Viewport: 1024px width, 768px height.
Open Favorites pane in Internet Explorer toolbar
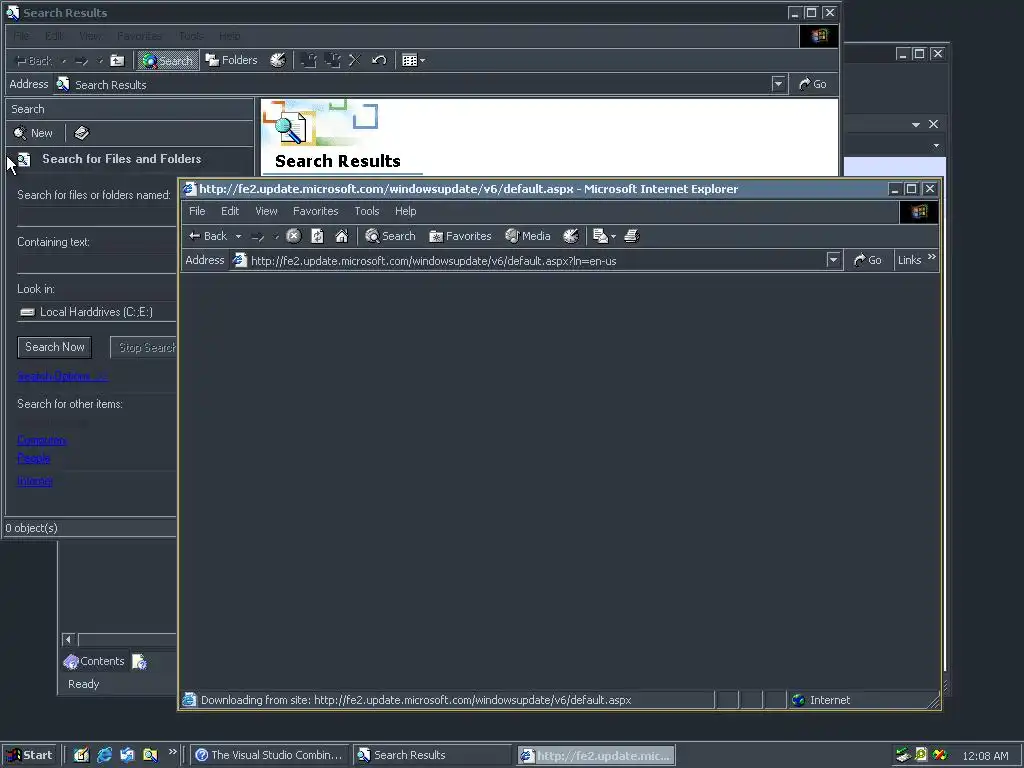point(460,236)
